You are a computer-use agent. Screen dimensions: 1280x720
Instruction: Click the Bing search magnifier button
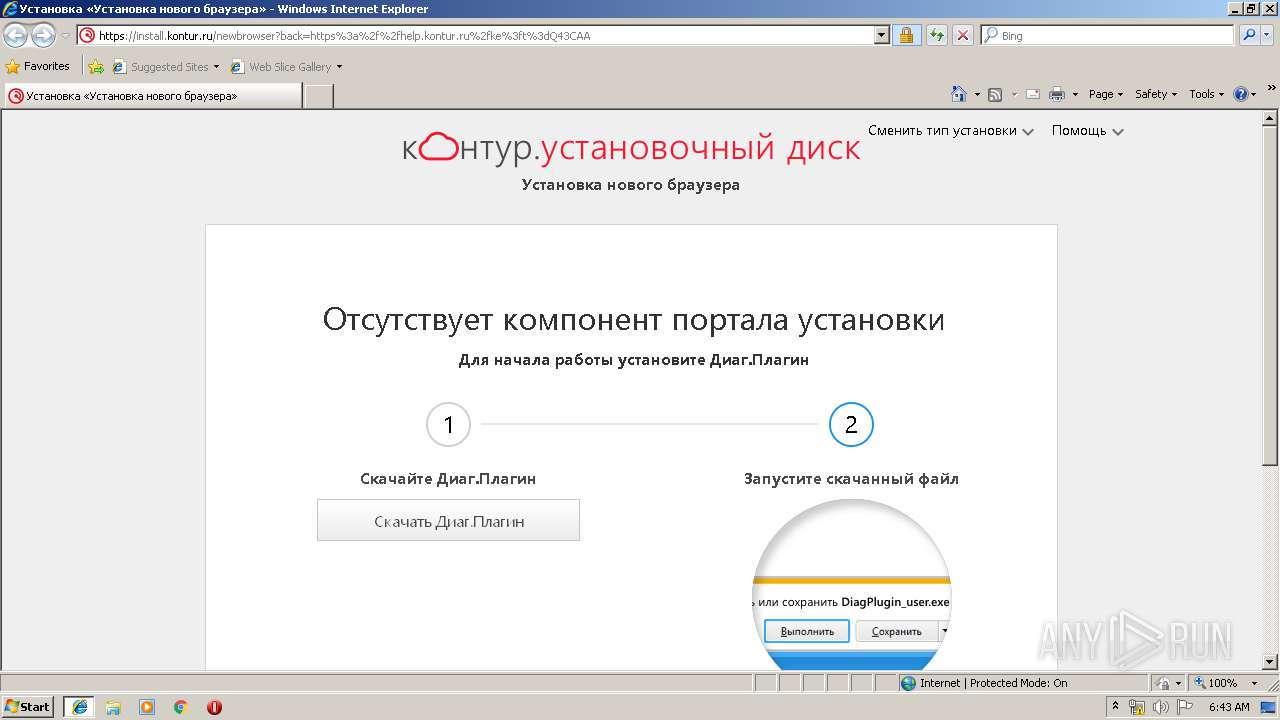point(1249,35)
